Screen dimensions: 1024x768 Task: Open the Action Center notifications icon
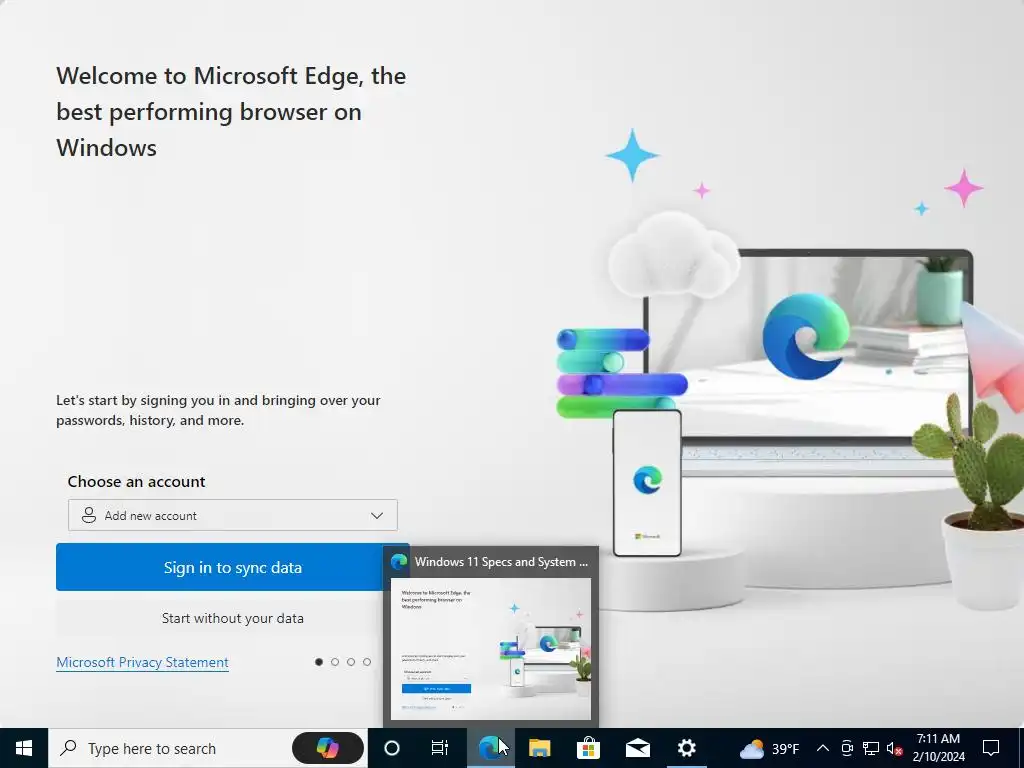[x=991, y=748]
